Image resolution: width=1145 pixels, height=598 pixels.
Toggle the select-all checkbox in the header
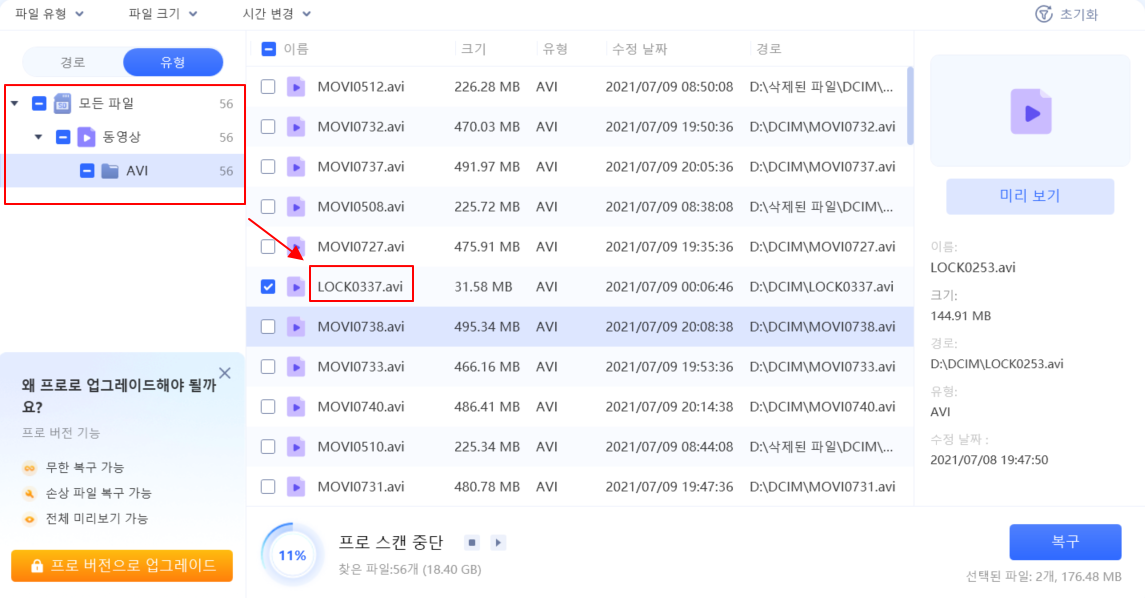click(x=269, y=49)
